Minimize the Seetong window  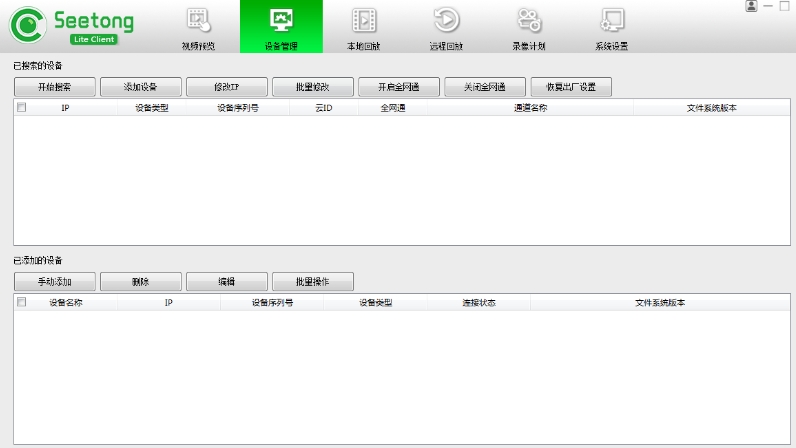point(768,6)
